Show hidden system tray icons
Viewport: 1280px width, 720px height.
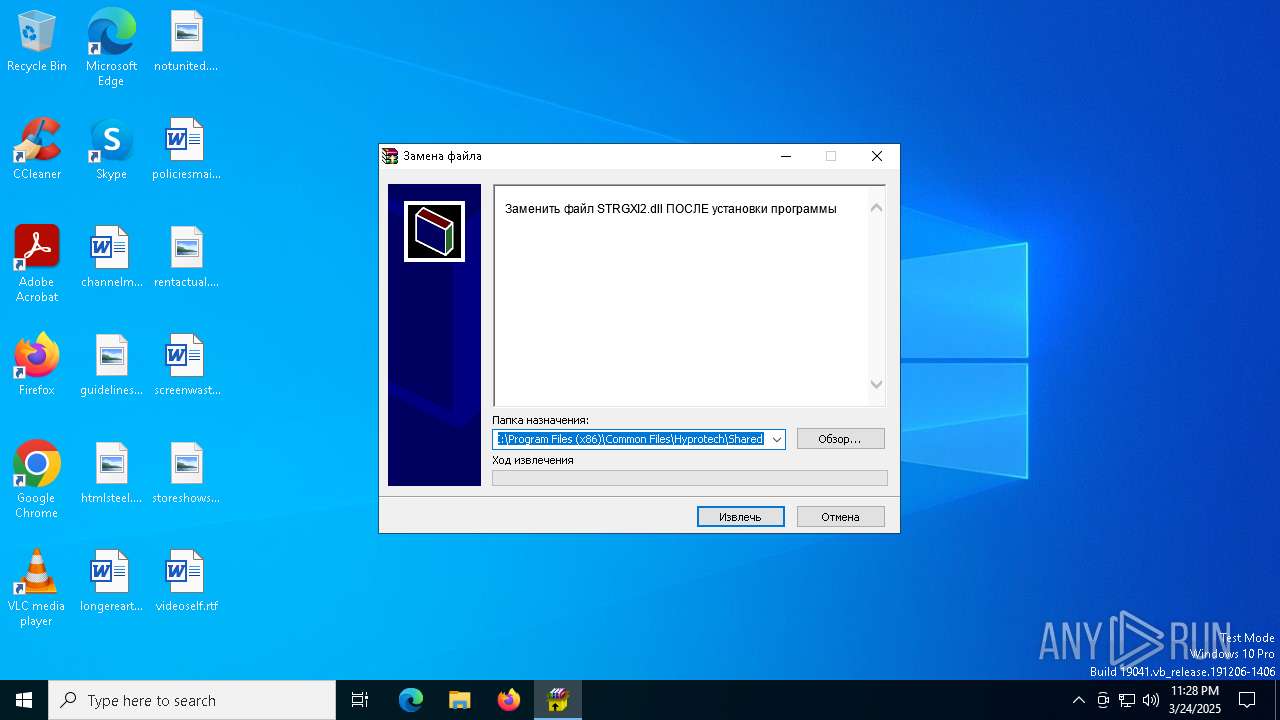[x=1078, y=700]
